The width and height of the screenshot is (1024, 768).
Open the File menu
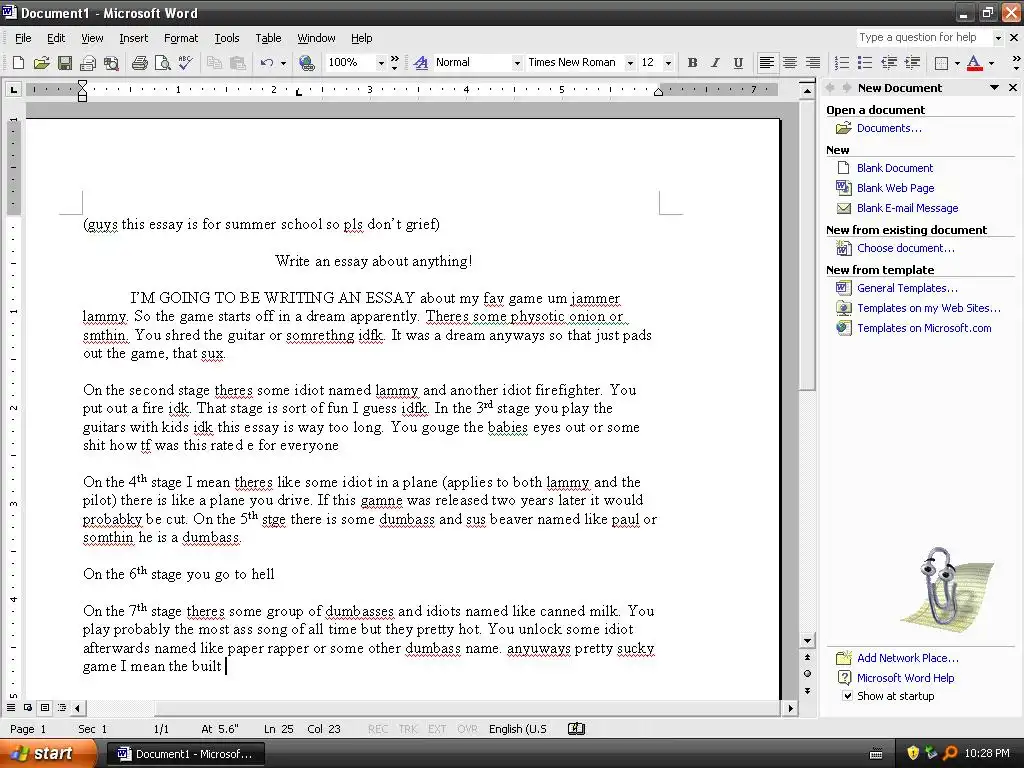coord(23,38)
